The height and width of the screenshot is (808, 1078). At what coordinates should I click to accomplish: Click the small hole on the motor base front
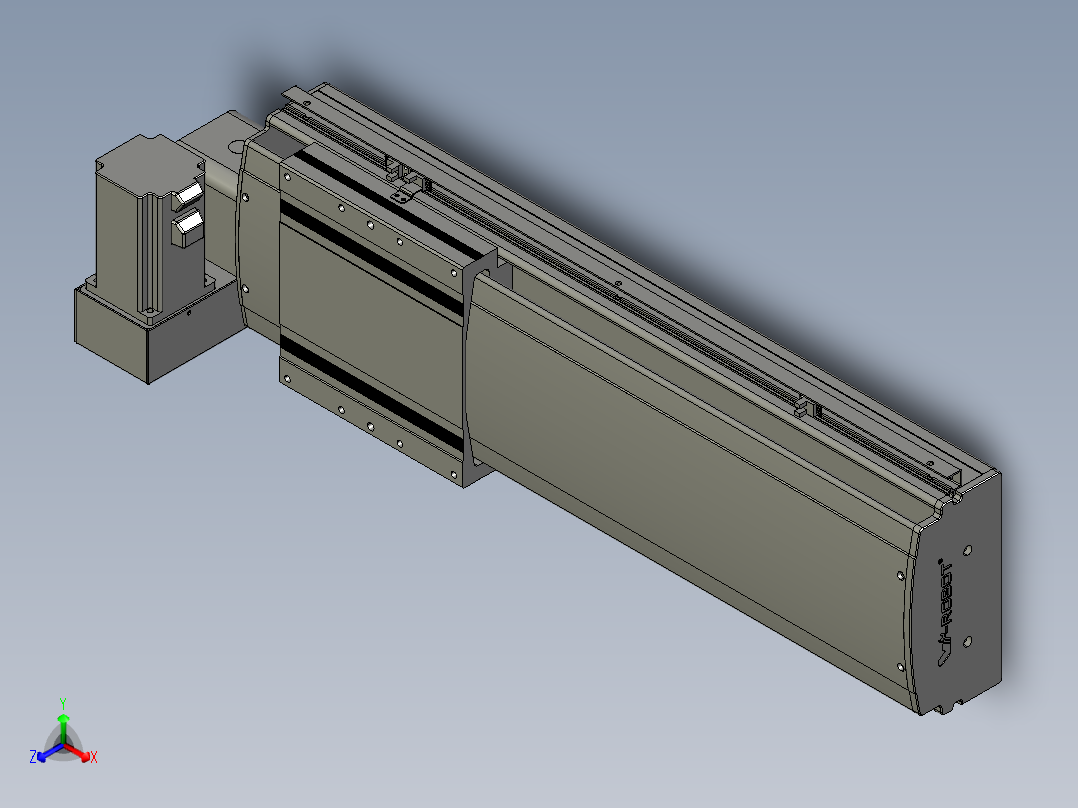point(189,312)
